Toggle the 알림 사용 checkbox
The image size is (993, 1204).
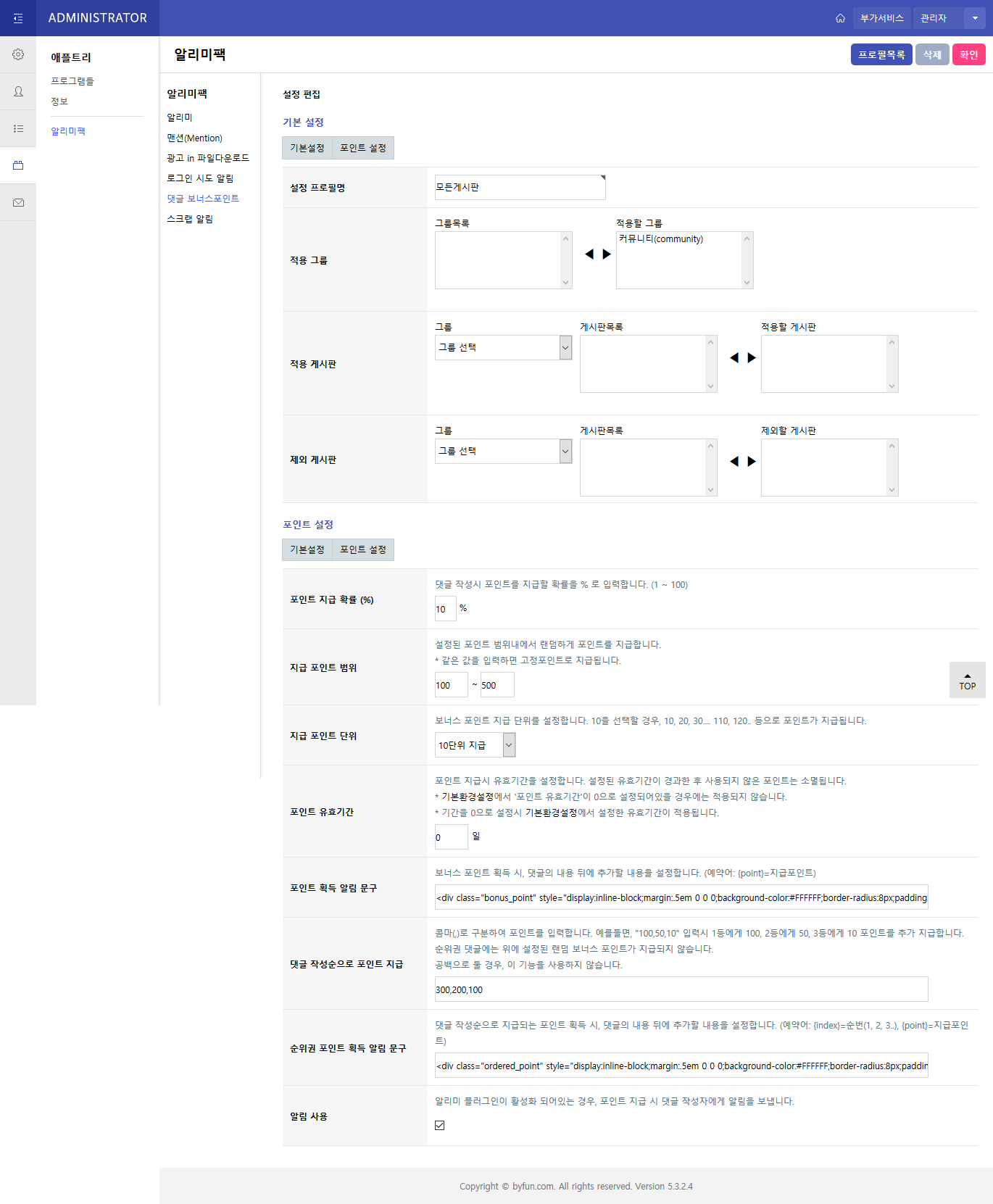[x=440, y=1125]
